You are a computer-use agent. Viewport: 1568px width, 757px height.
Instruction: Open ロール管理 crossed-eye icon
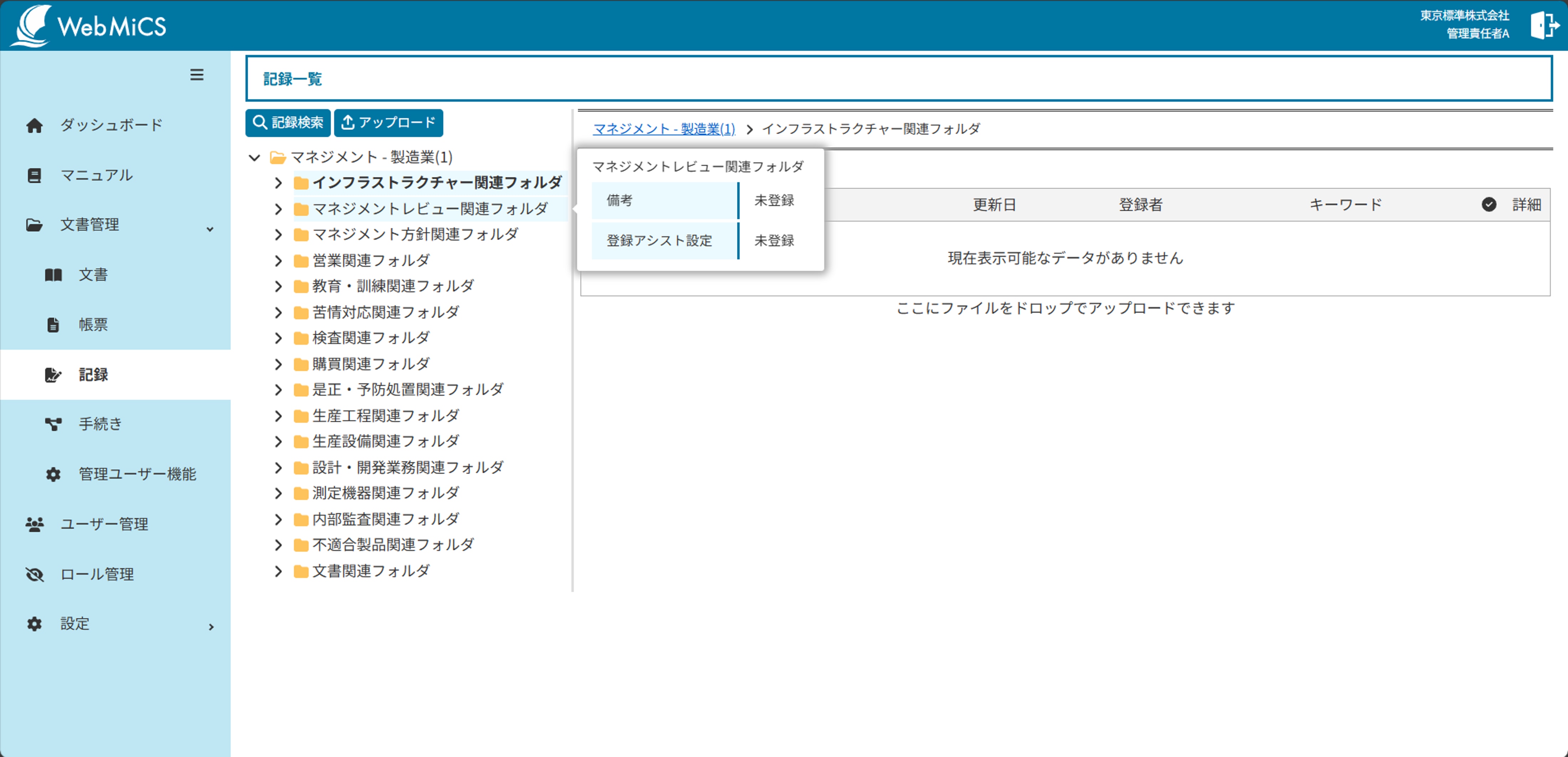35,574
